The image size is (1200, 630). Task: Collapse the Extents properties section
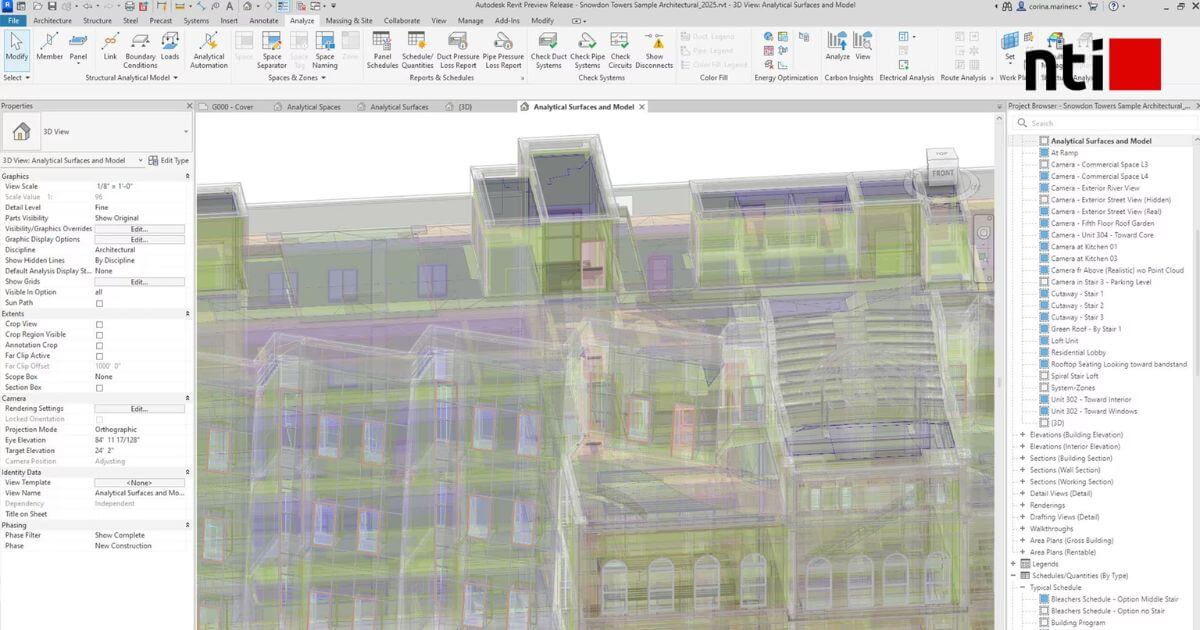188,314
